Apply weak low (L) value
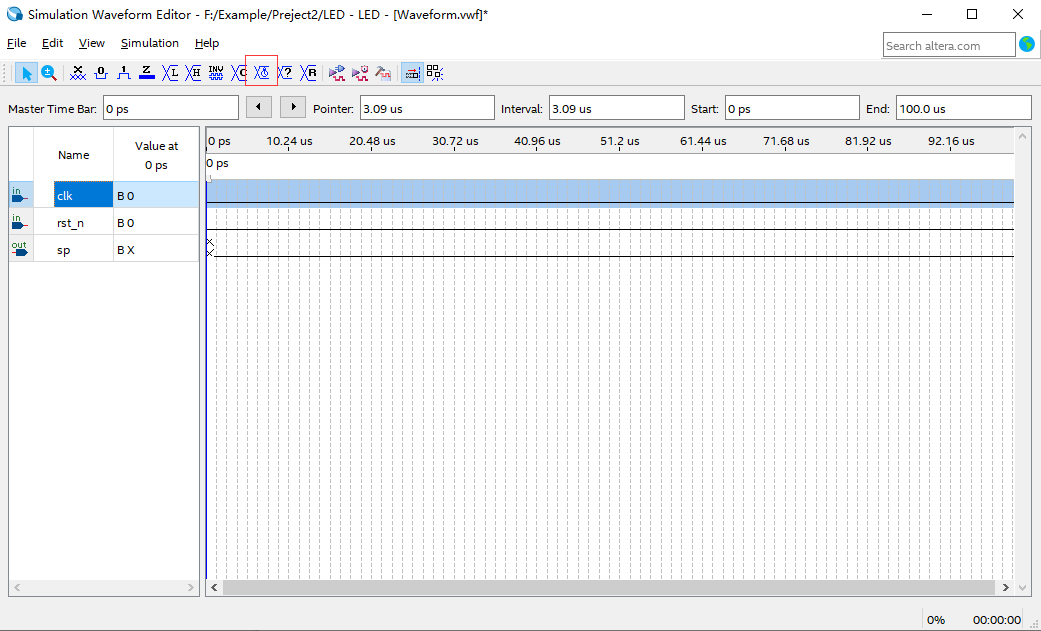The image size is (1041, 631). click(170, 72)
